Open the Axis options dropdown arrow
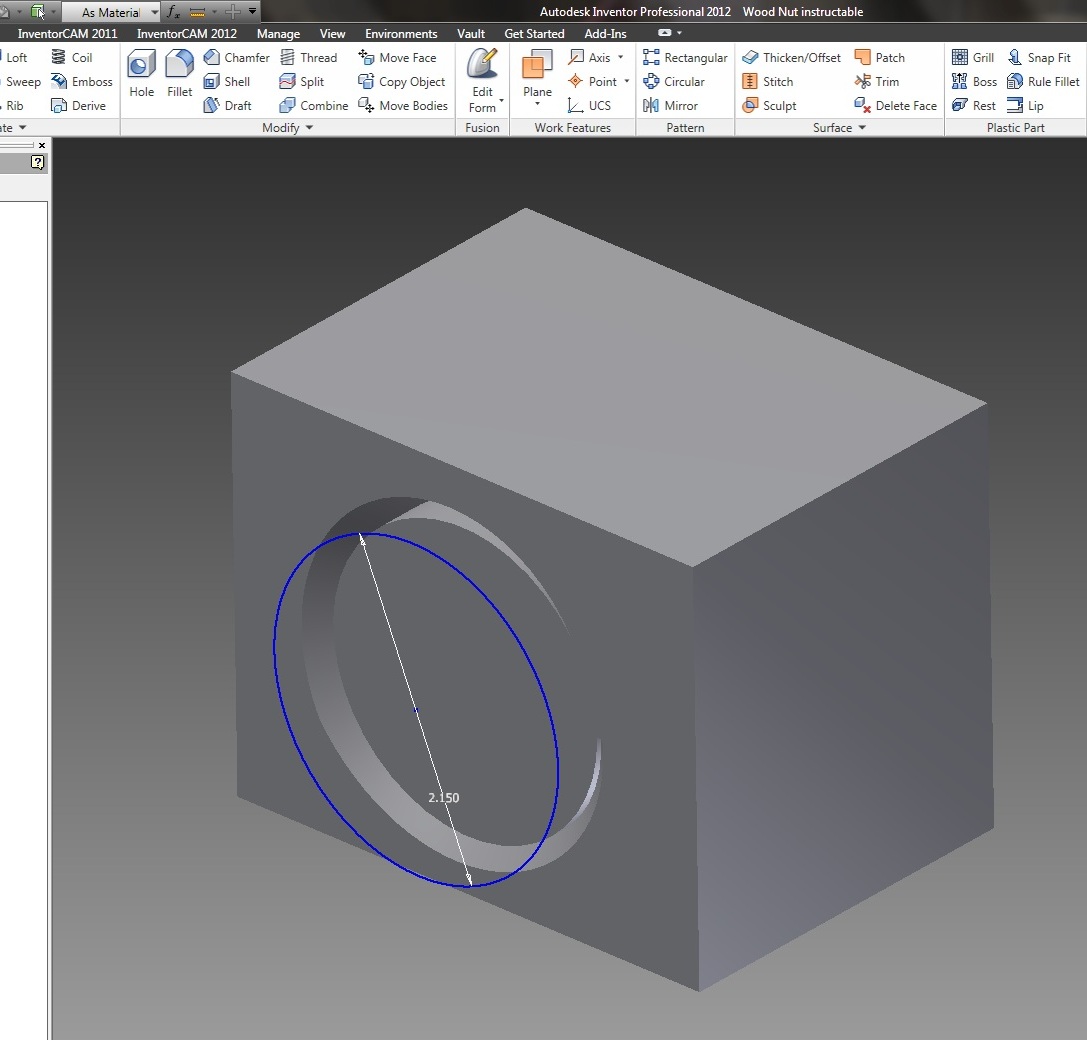 pyautogui.click(x=620, y=57)
